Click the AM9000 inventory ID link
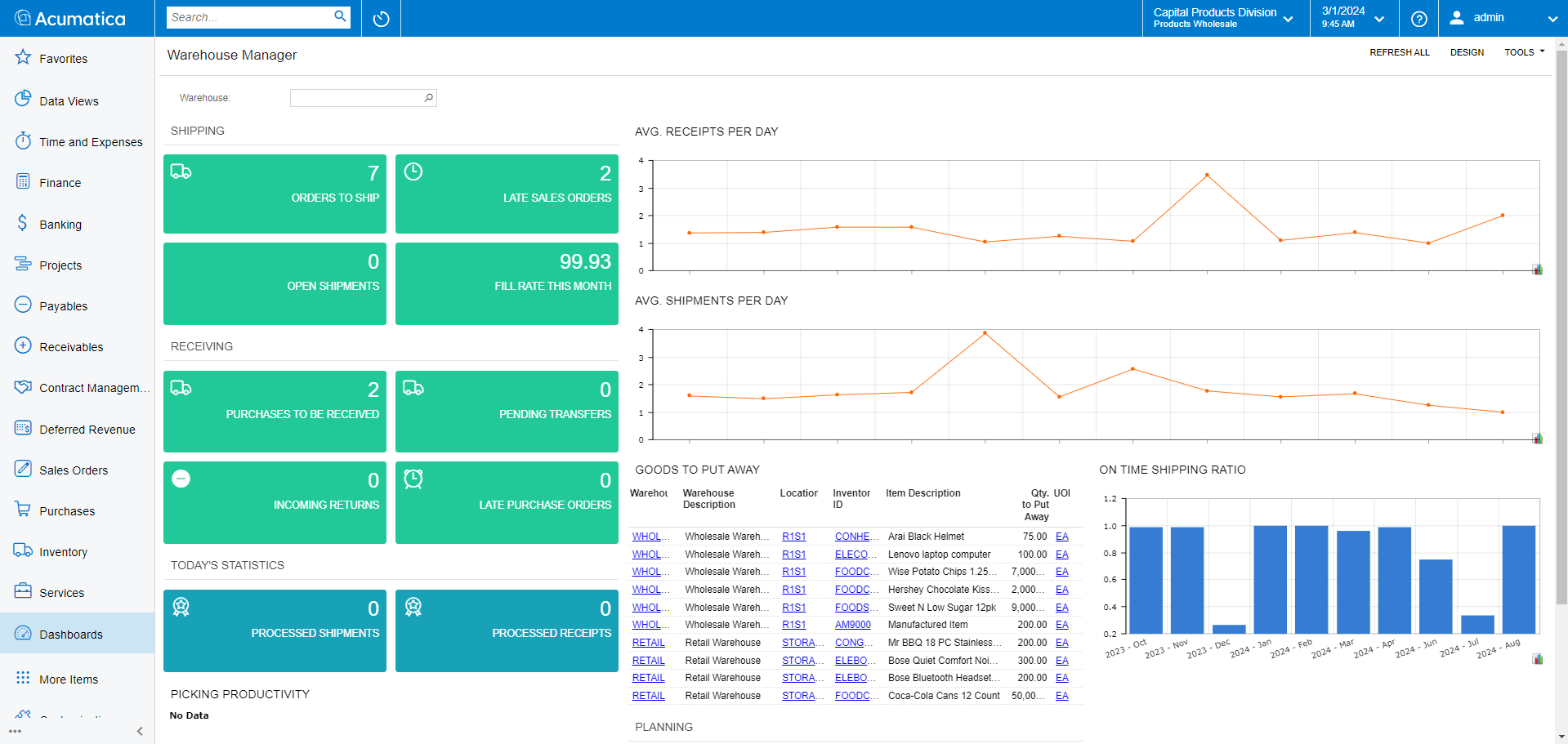The height and width of the screenshot is (744, 1568). 852,625
